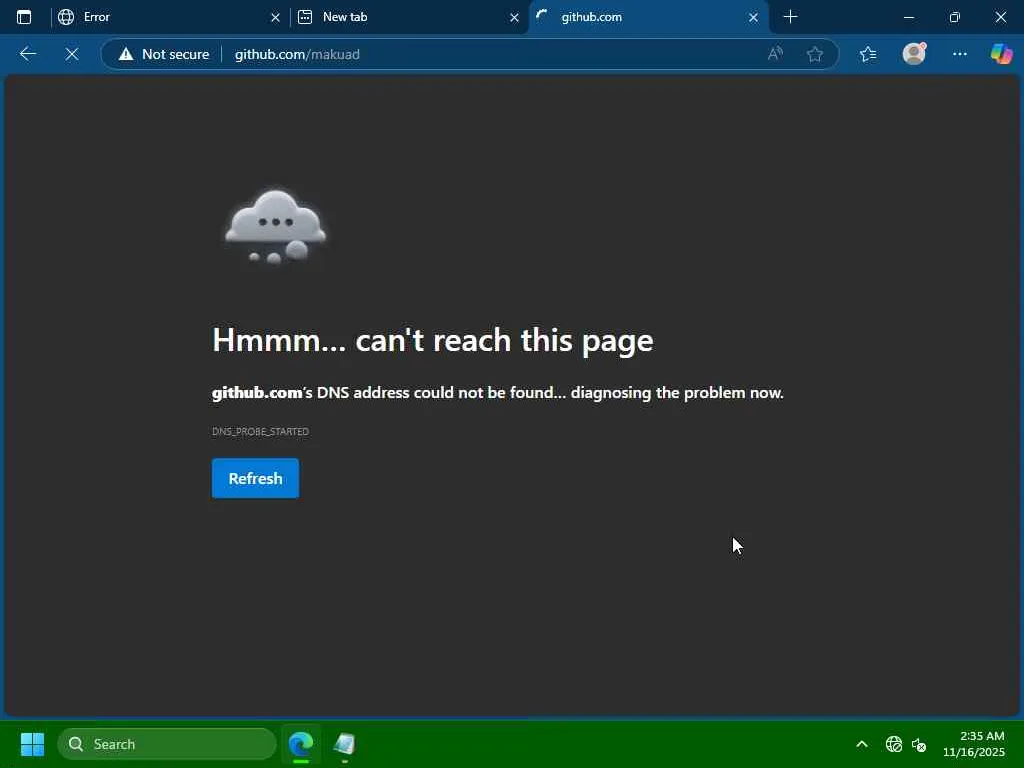
Task: Open network status globe in tray
Action: pyautogui.click(x=893, y=744)
